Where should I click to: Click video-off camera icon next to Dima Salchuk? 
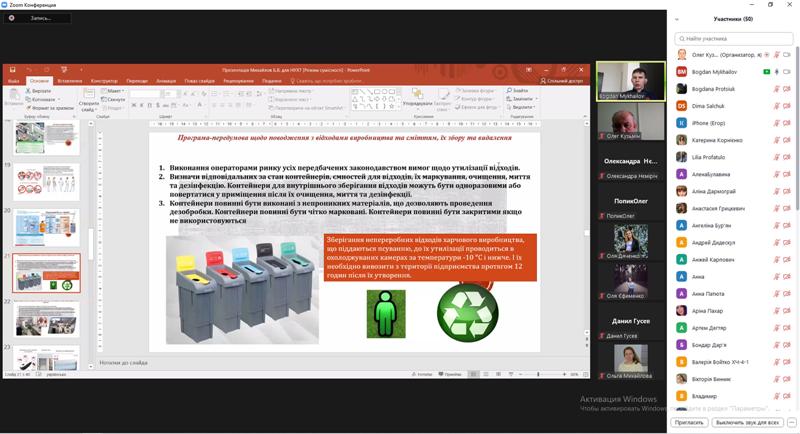[787, 106]
